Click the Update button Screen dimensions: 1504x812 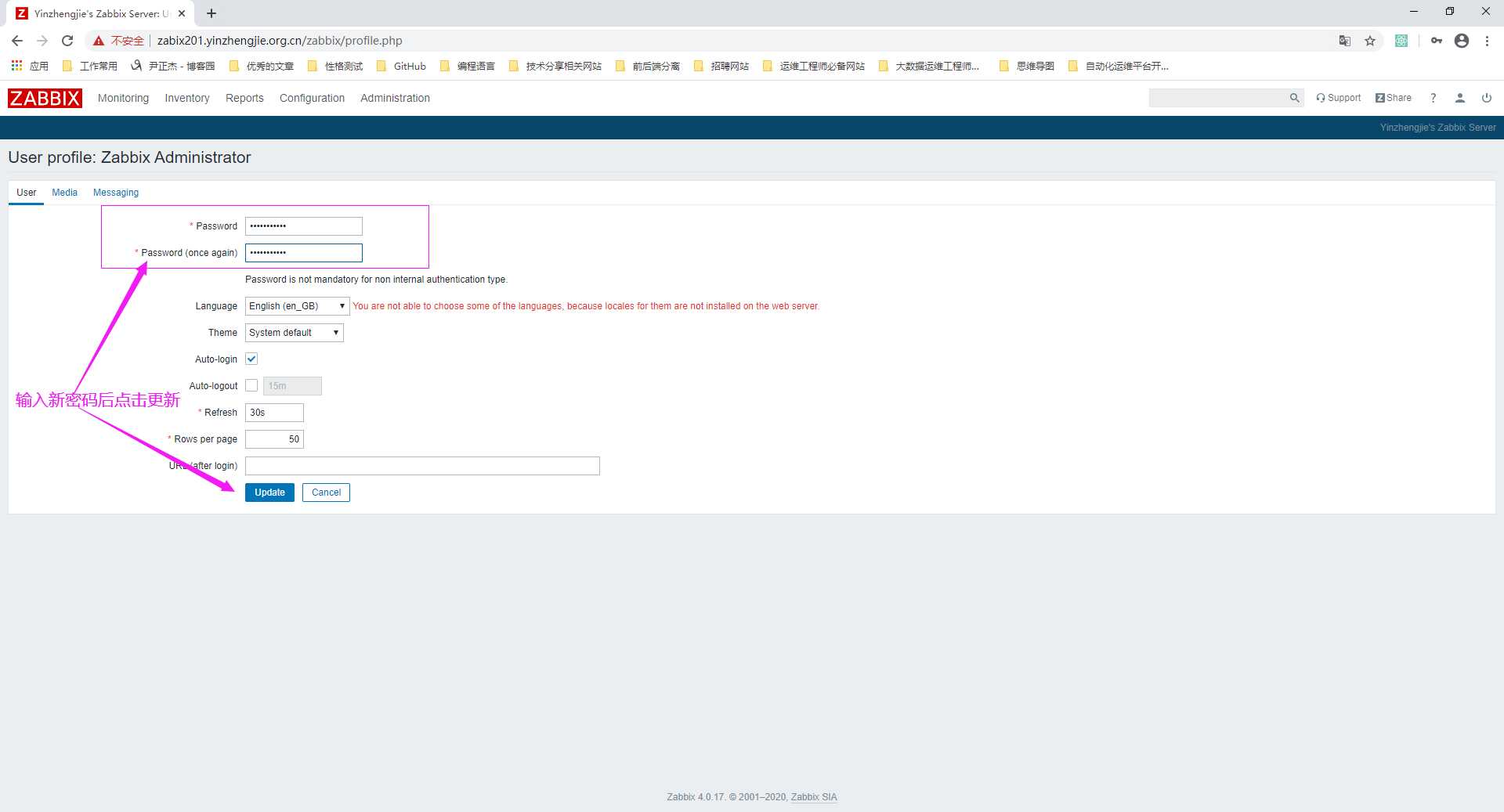tap(269, 493)
